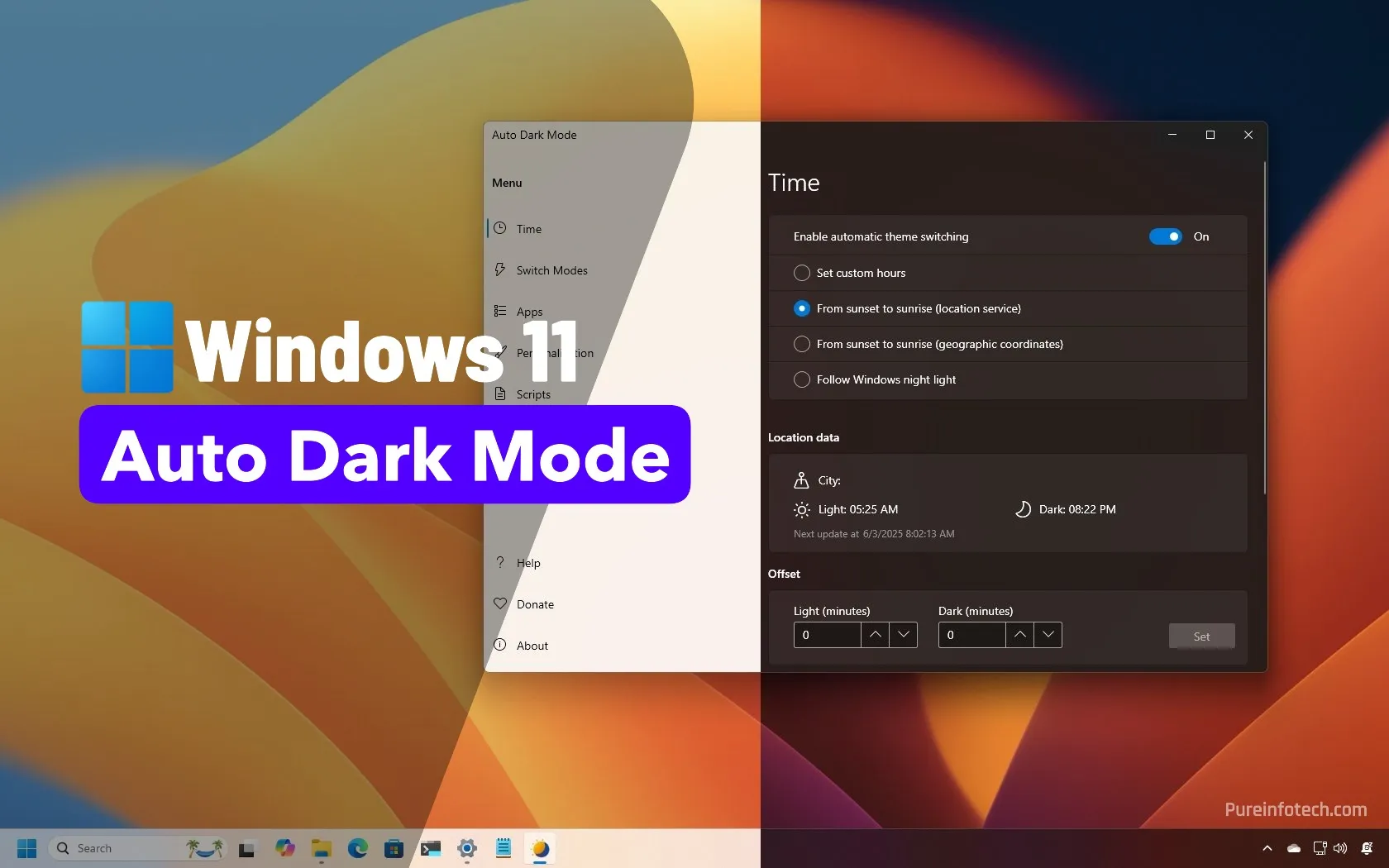Turn off automatic theme switching toggle
The height and width of the screenshot is (868, 1389).
pos(1166,236)
